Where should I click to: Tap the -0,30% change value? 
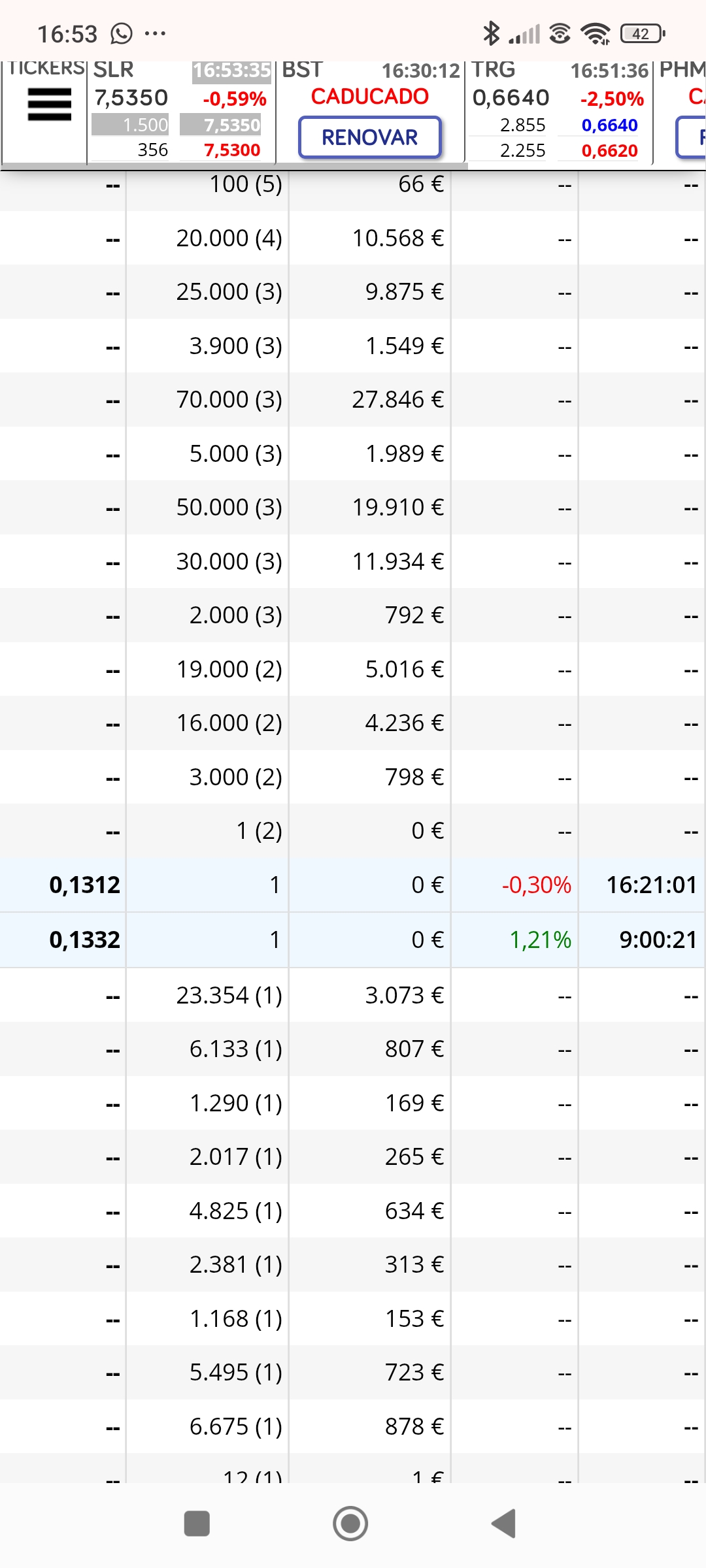(x=536, y=885)
